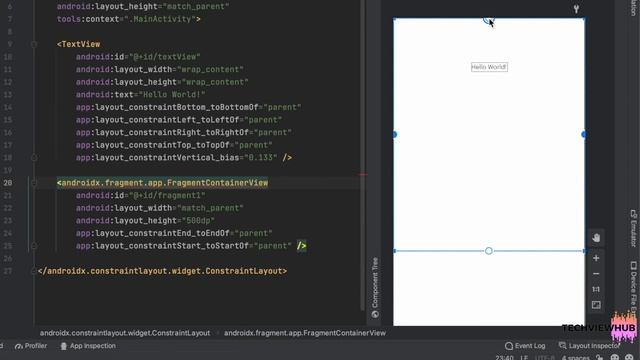Click the layout_constraintVertical_bias "0.133" value
The image size is (640, 360).
coord(261,158)
